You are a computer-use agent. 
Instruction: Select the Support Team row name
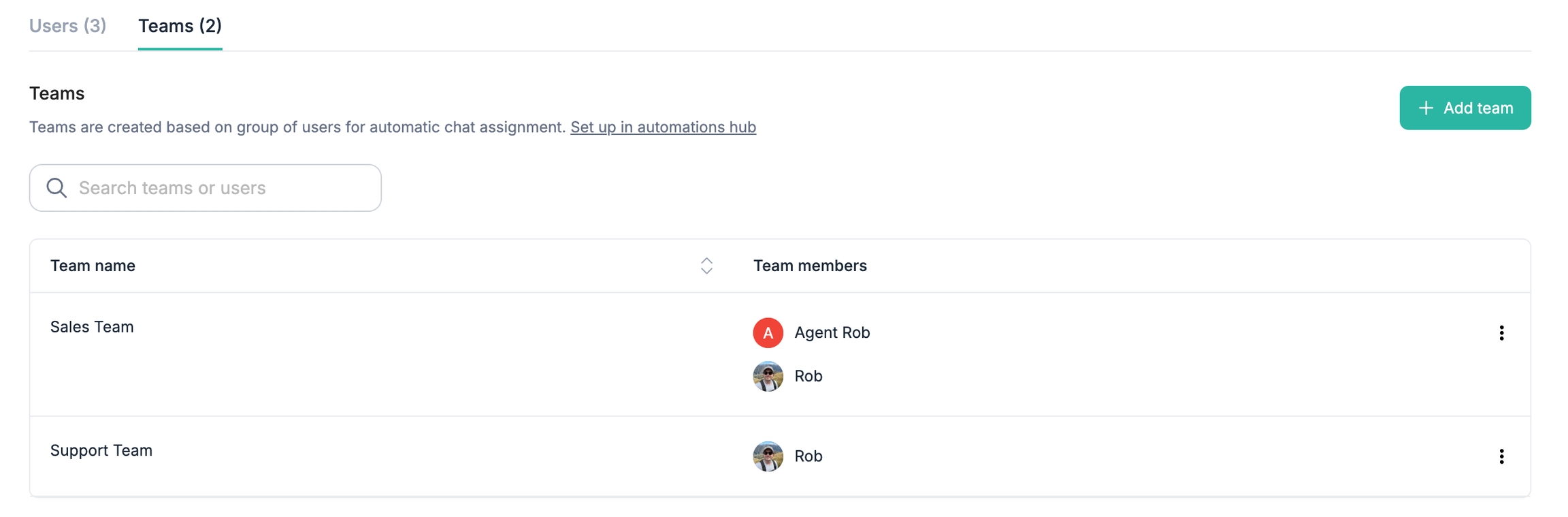(101, 451)
